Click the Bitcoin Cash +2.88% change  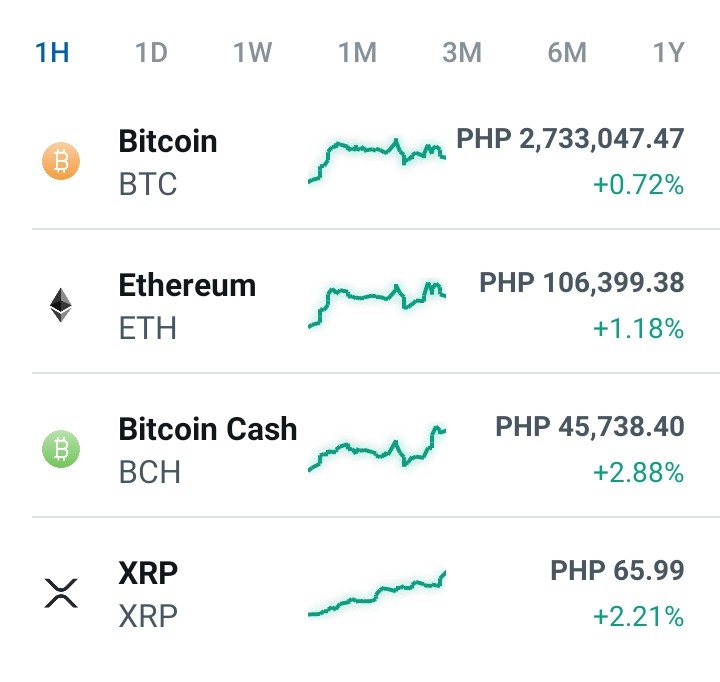pos(638,473)
